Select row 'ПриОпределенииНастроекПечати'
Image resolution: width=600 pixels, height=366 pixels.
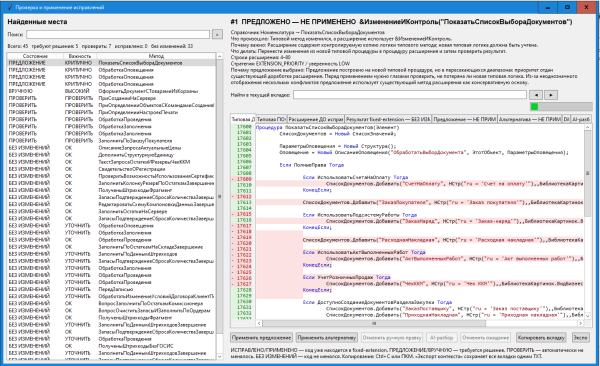pos(111,112)
